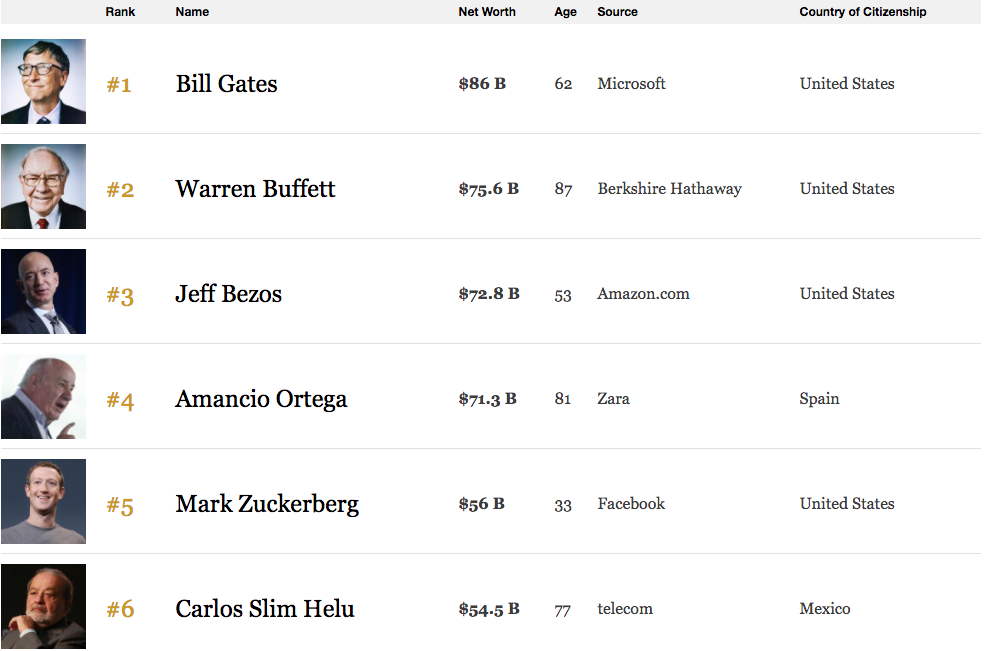The width and height of the screenshot is (986, 651).
Task: Click the Net Worth column header
Action: point(487,12)
